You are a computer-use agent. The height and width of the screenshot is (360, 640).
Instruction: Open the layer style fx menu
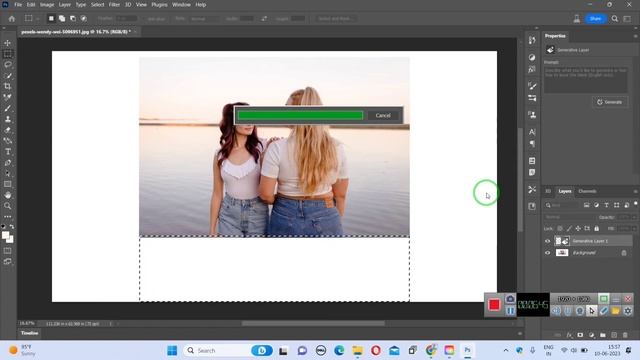pos(569,335)
